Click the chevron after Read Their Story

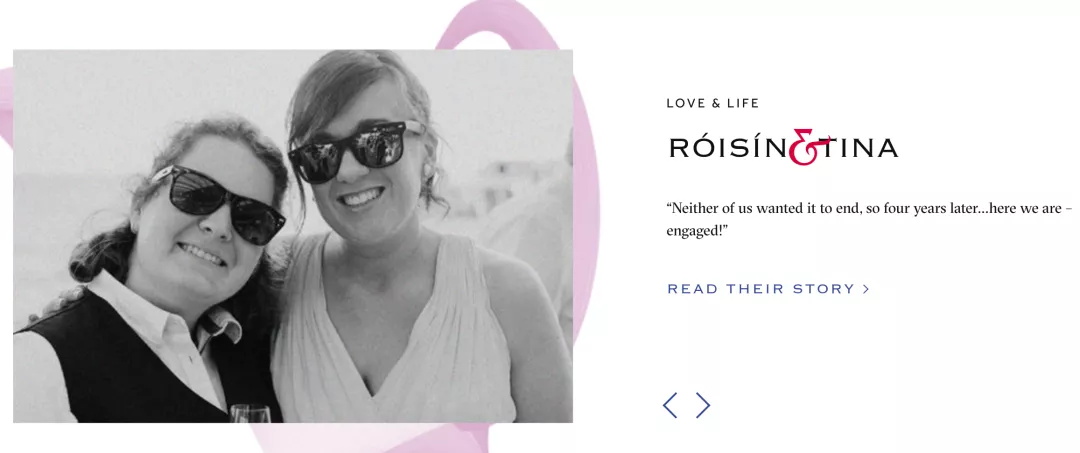click(866, 289)
